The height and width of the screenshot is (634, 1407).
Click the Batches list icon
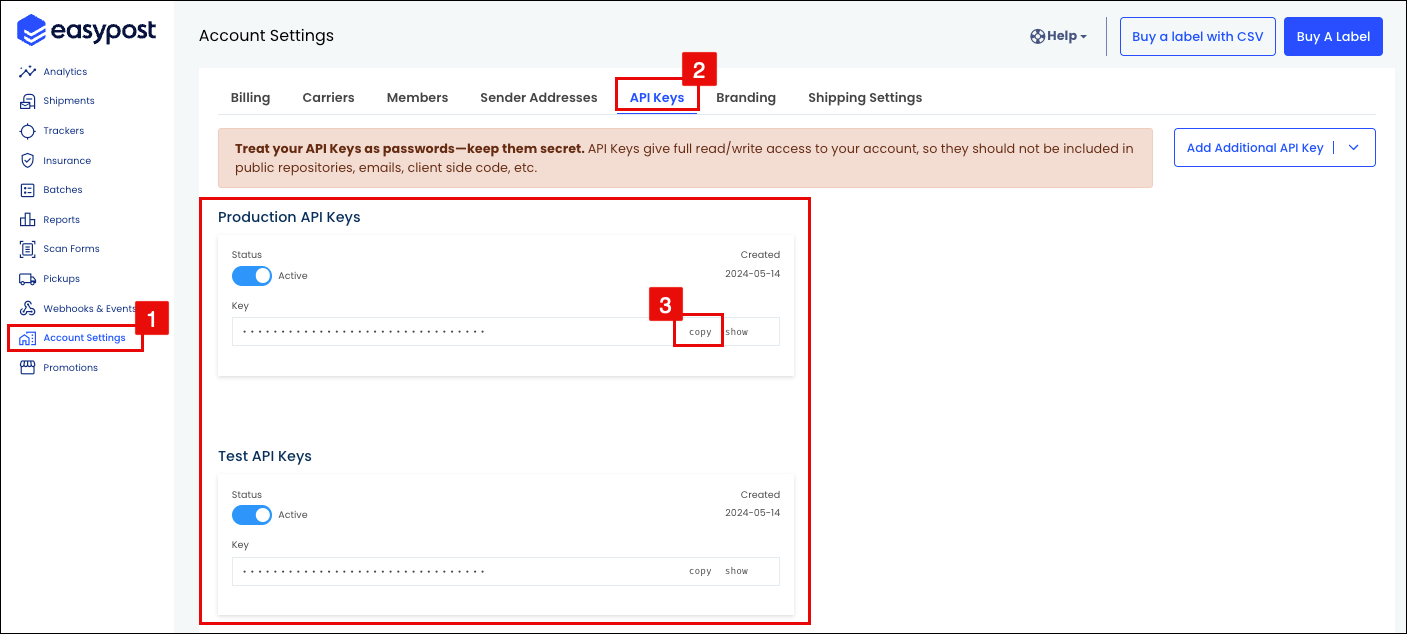pyautogui.click(x=28, y=190)
